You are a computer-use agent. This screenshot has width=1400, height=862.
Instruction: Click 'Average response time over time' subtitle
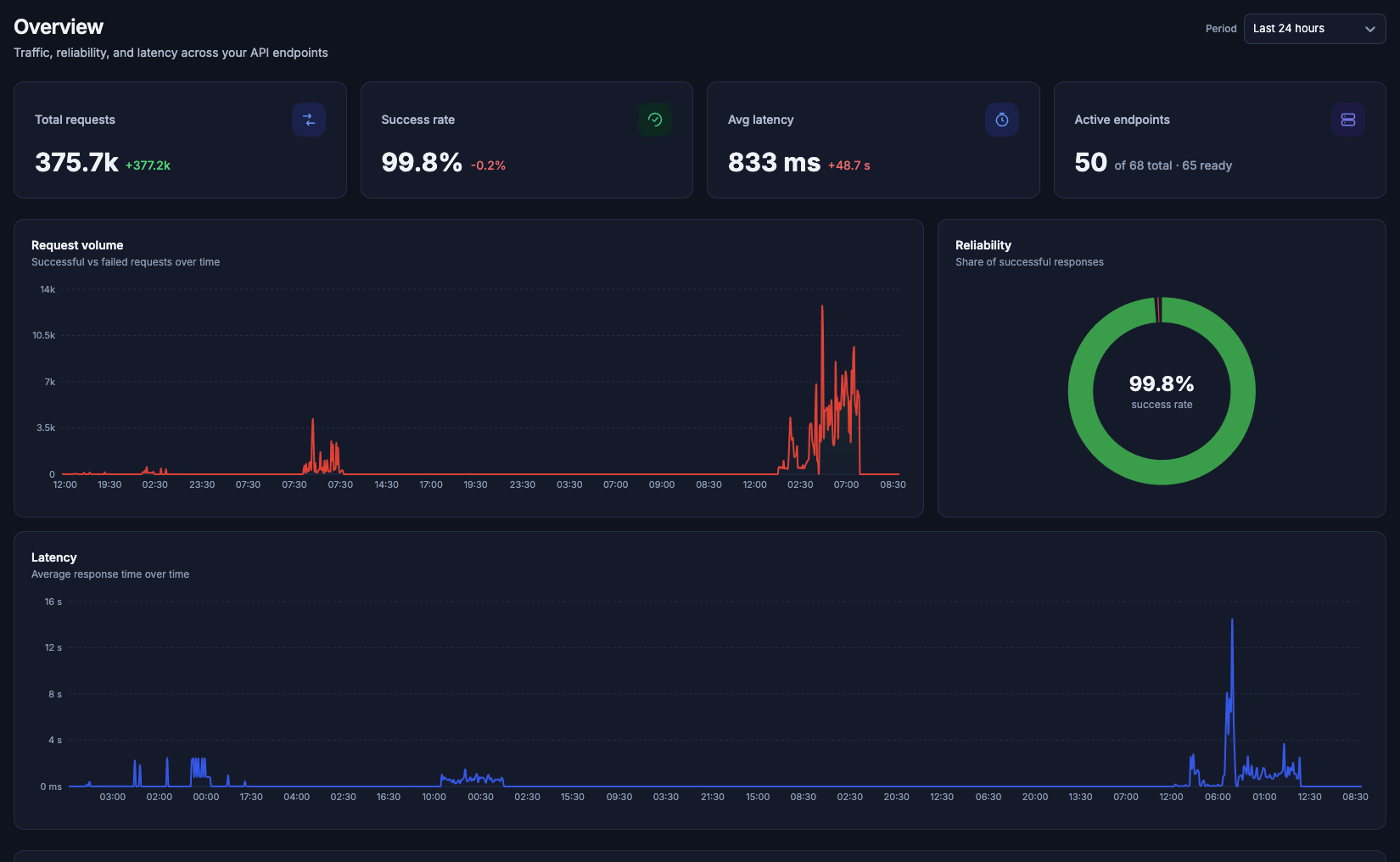pos(110,574)
